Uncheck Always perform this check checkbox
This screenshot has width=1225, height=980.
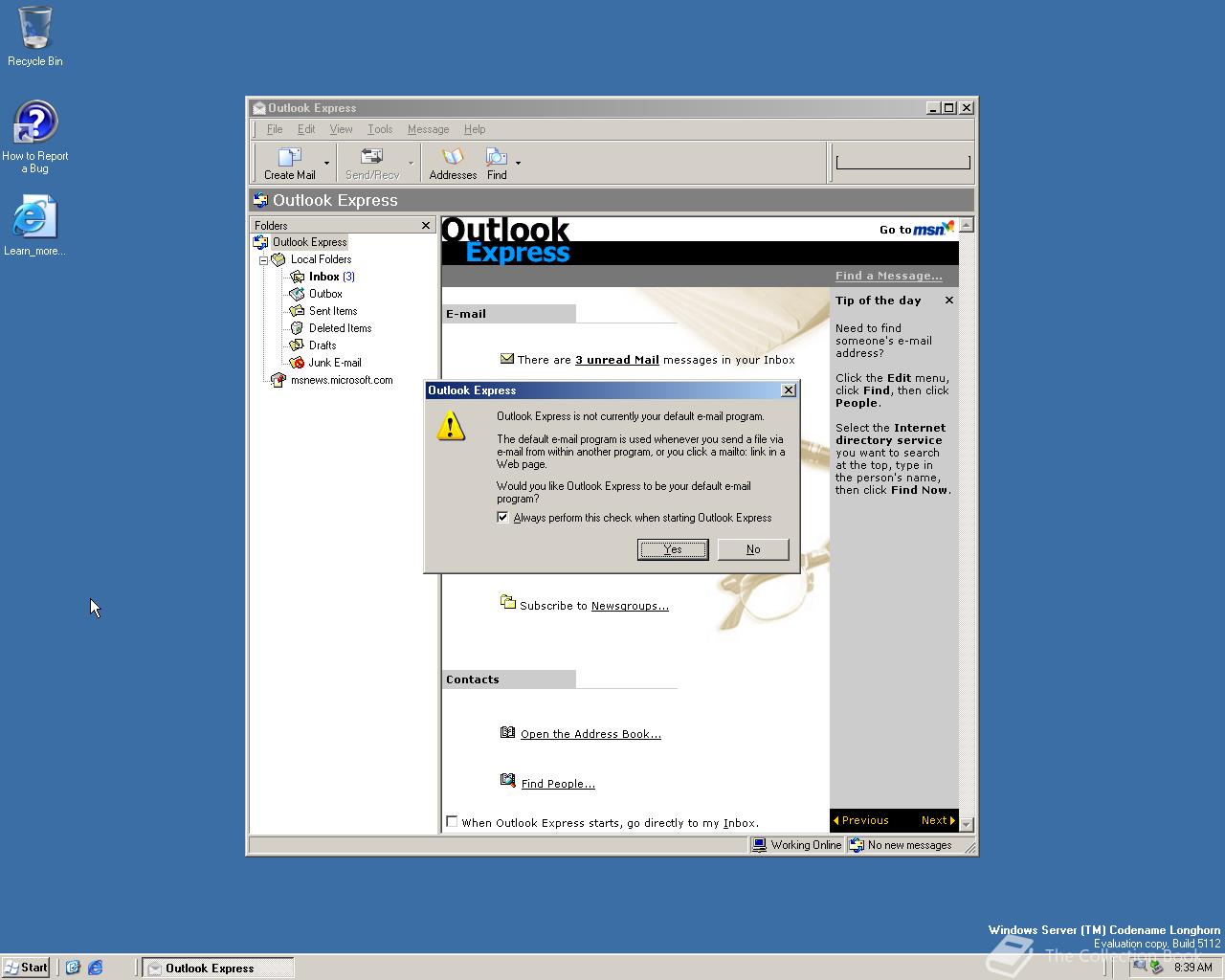[x=503, y=518]
